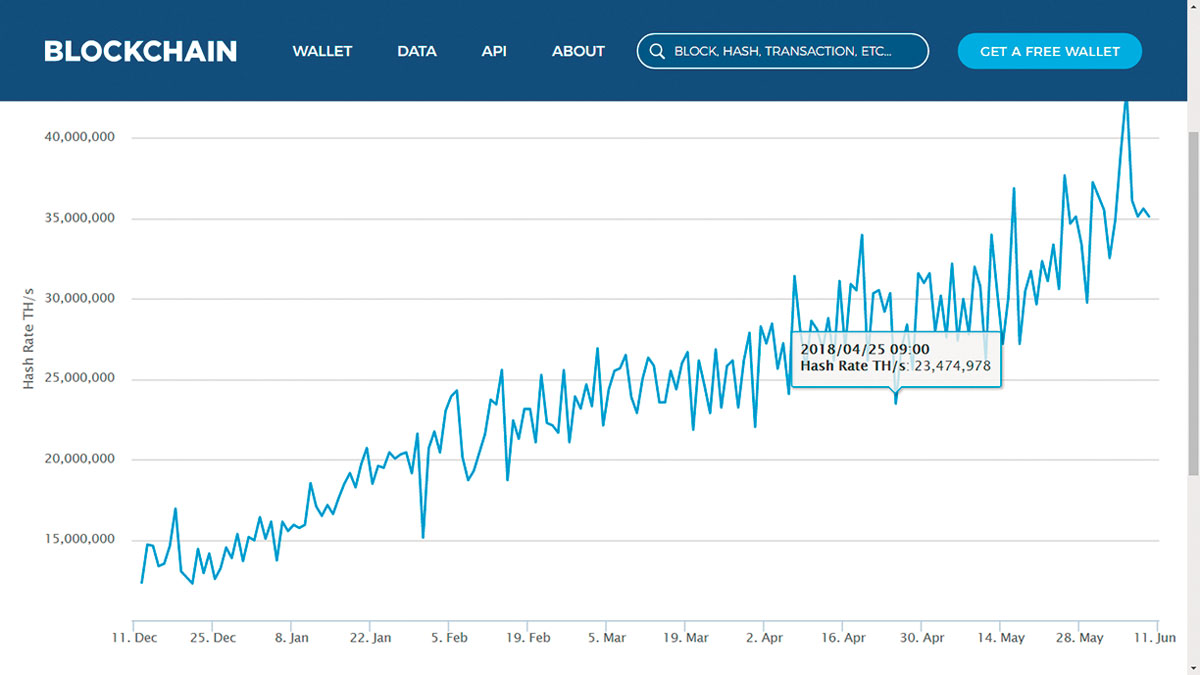Click the "11. Dec" x-axis label
The height and width of the screenshot is (675, 1200).
click(x=133, y=637)
